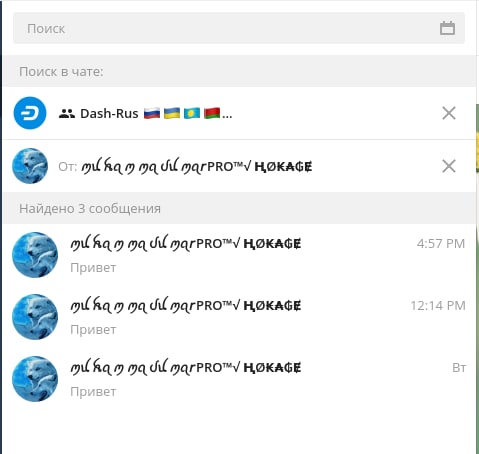Click the Dash logo chat avatar
Screen dimensions: 479x454
point(30,113)
